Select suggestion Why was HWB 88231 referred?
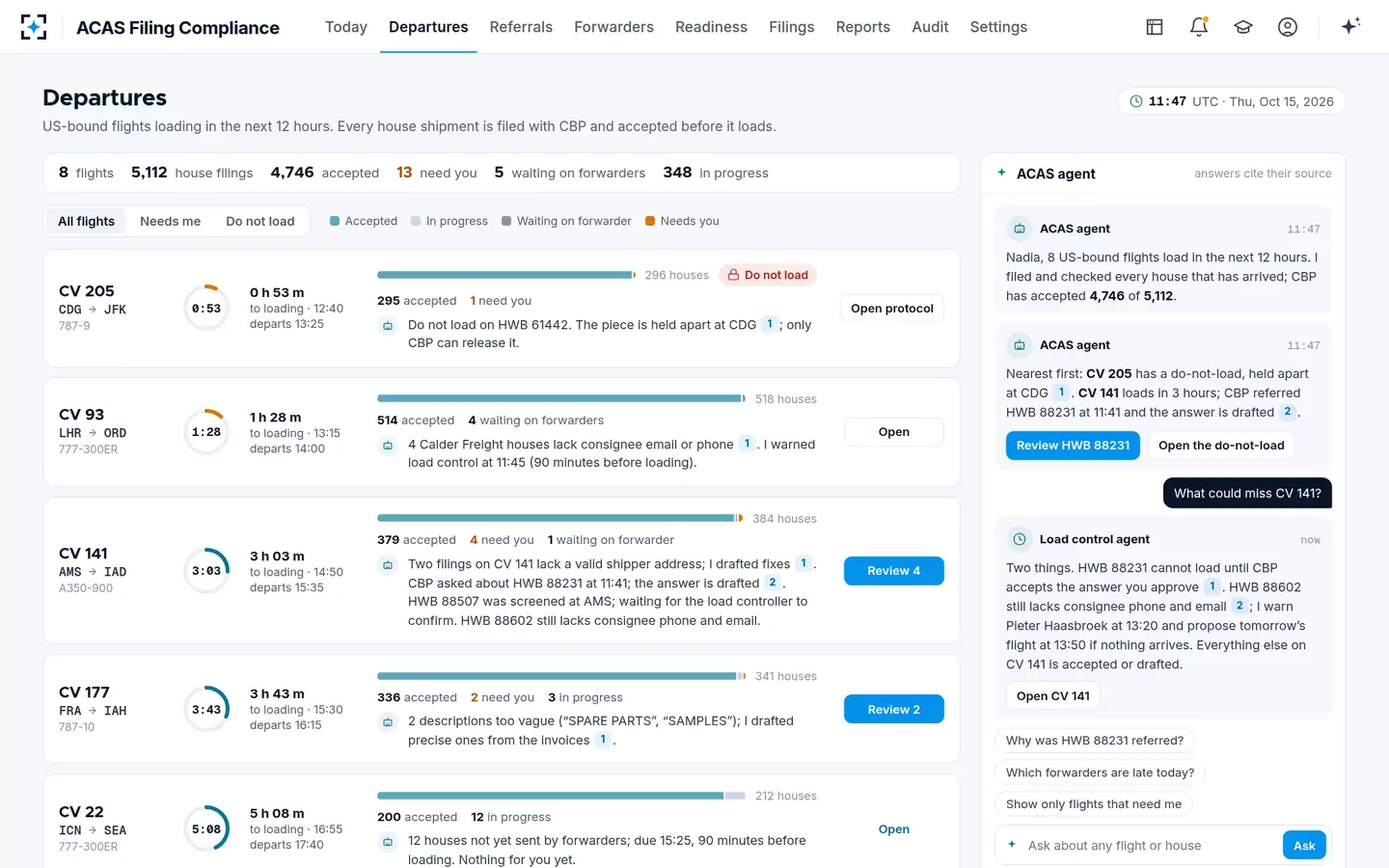This screenshot has height=868, width=1389. point(1095,741)
